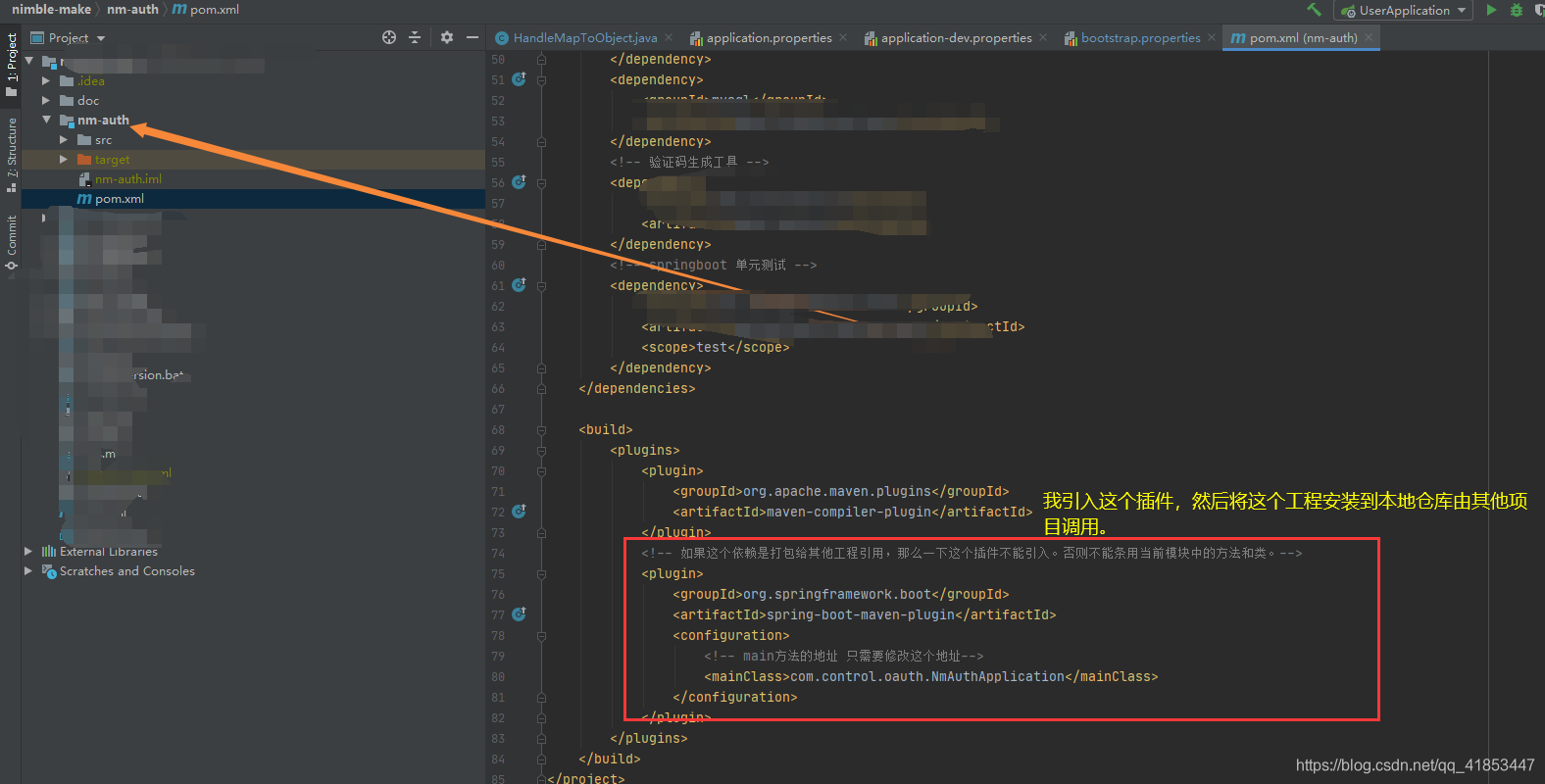This screenshot has height=784, width=1545.
Task: Click gutter dependency icon on line 51
Action: click(x=519, y=79)
